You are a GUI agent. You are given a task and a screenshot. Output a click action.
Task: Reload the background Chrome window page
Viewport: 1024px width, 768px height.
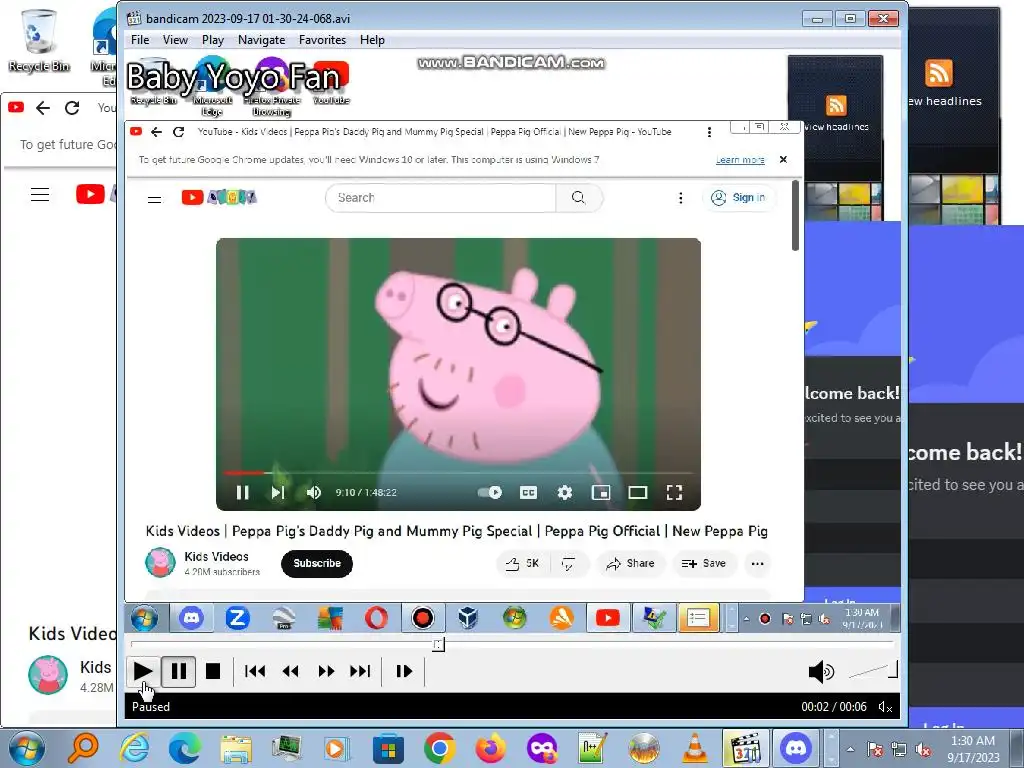pos(72,108)
